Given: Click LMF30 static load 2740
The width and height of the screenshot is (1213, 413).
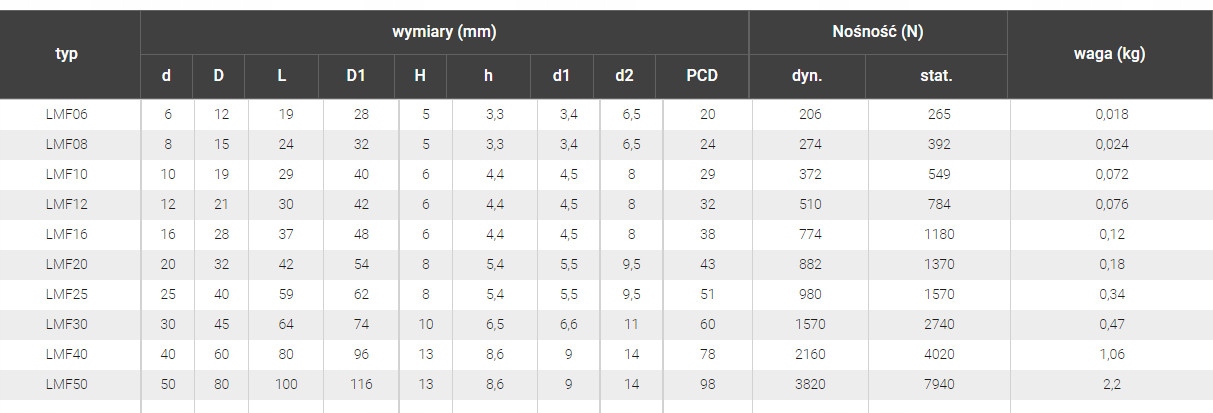Looking at the screenshot, I should (939, 324).
